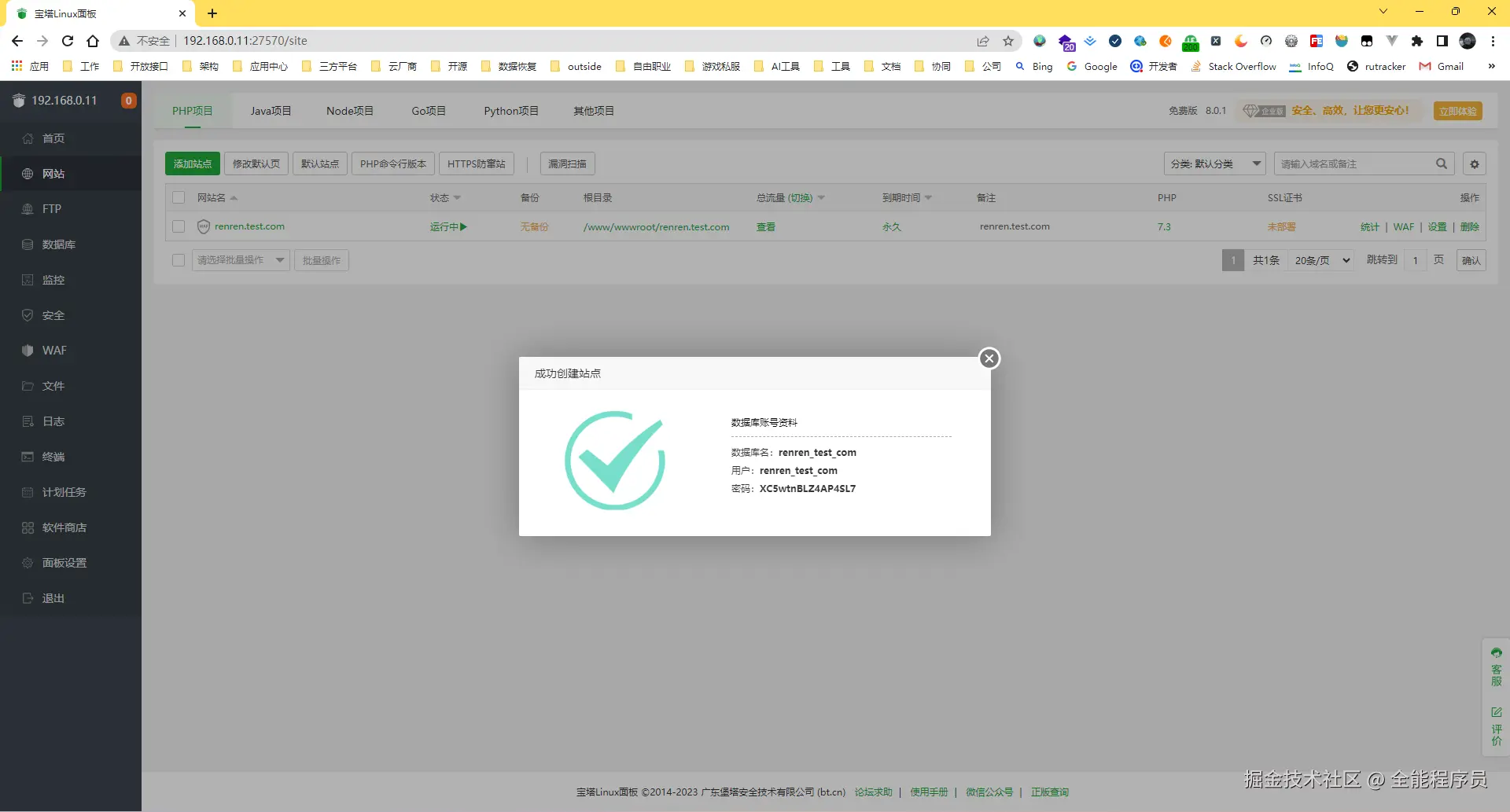
Task: Tick the checkbox for renren.test.com row
Action: click(x=179, y=226)
